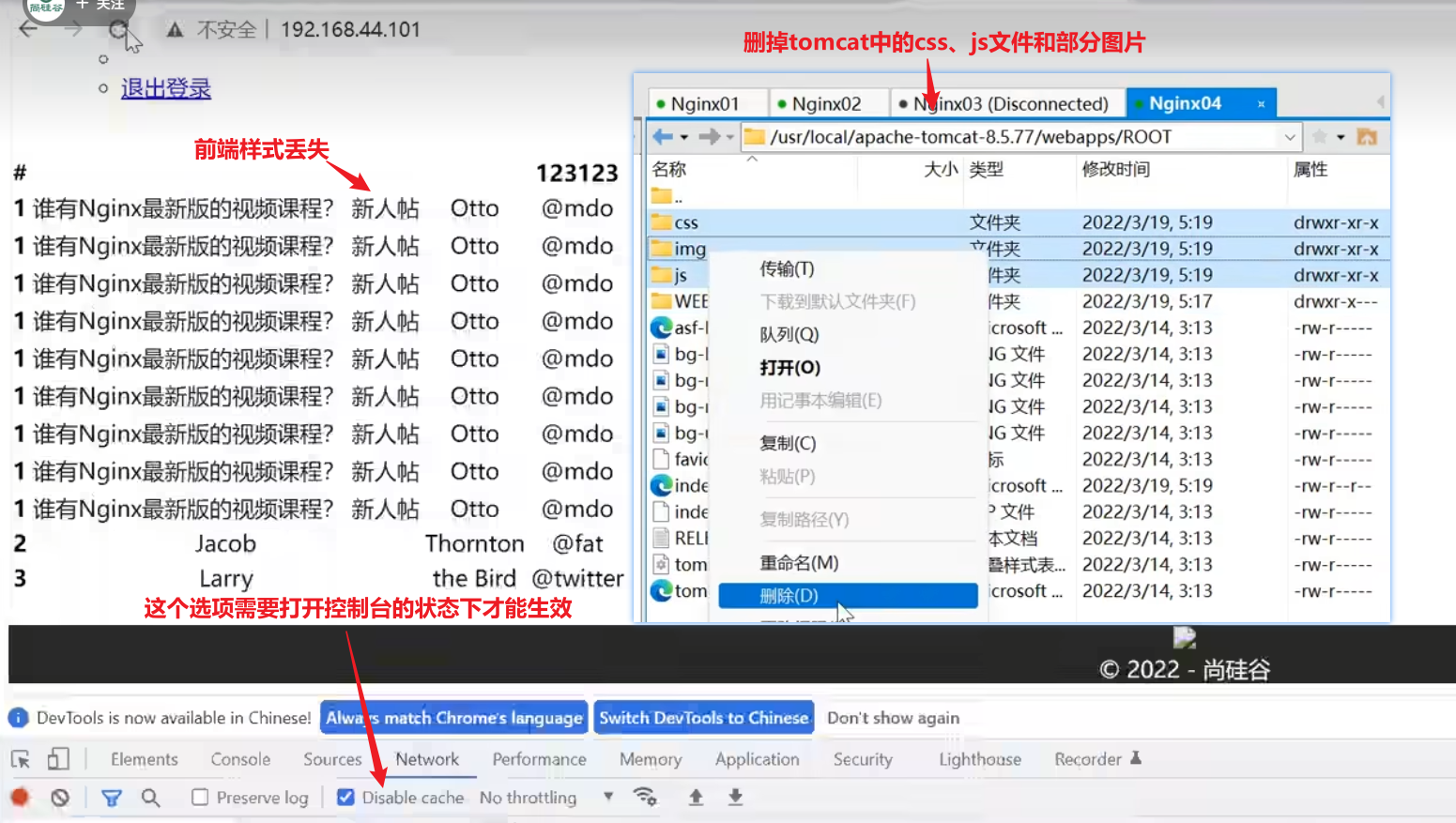Open the network search magnifier icon
Image resolution: width=1456 pixels, height=823 pixels.
(x=150, y=798)
